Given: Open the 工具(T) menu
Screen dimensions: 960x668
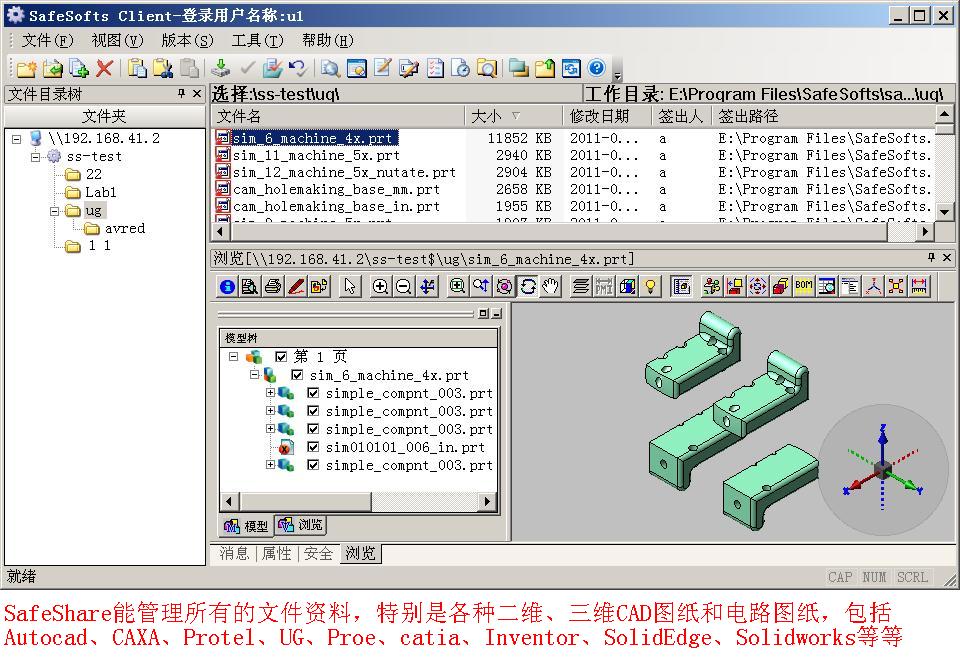Looking at the screenshot, I should point(257,40).
